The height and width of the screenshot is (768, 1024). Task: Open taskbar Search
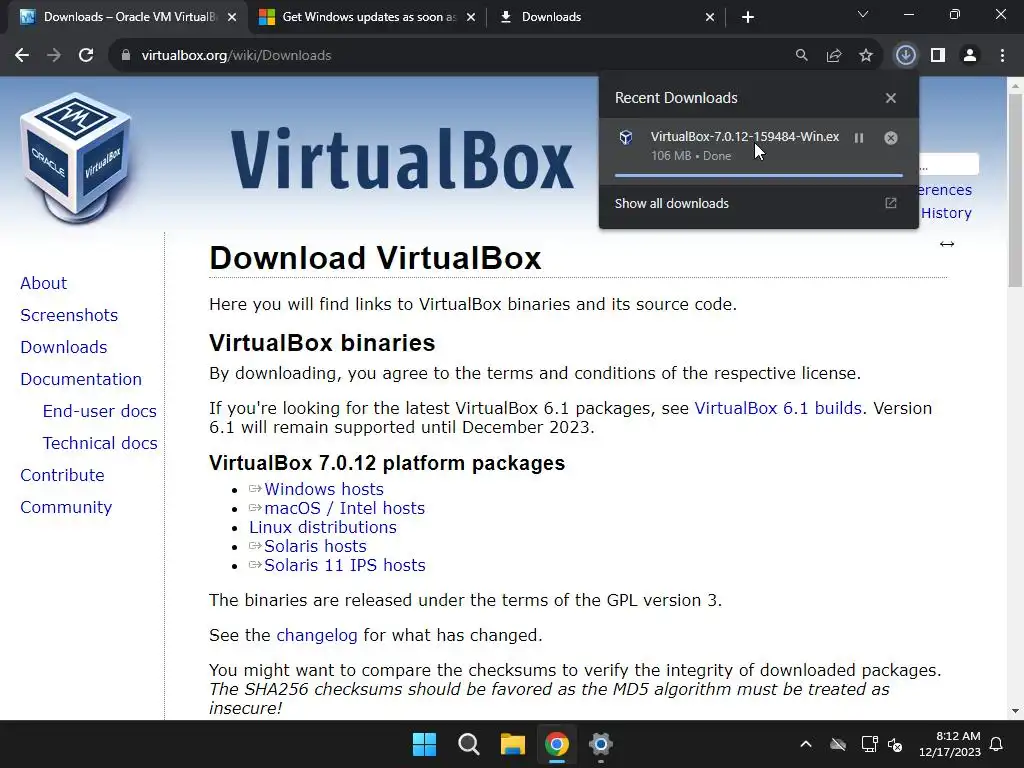[468, 744]
